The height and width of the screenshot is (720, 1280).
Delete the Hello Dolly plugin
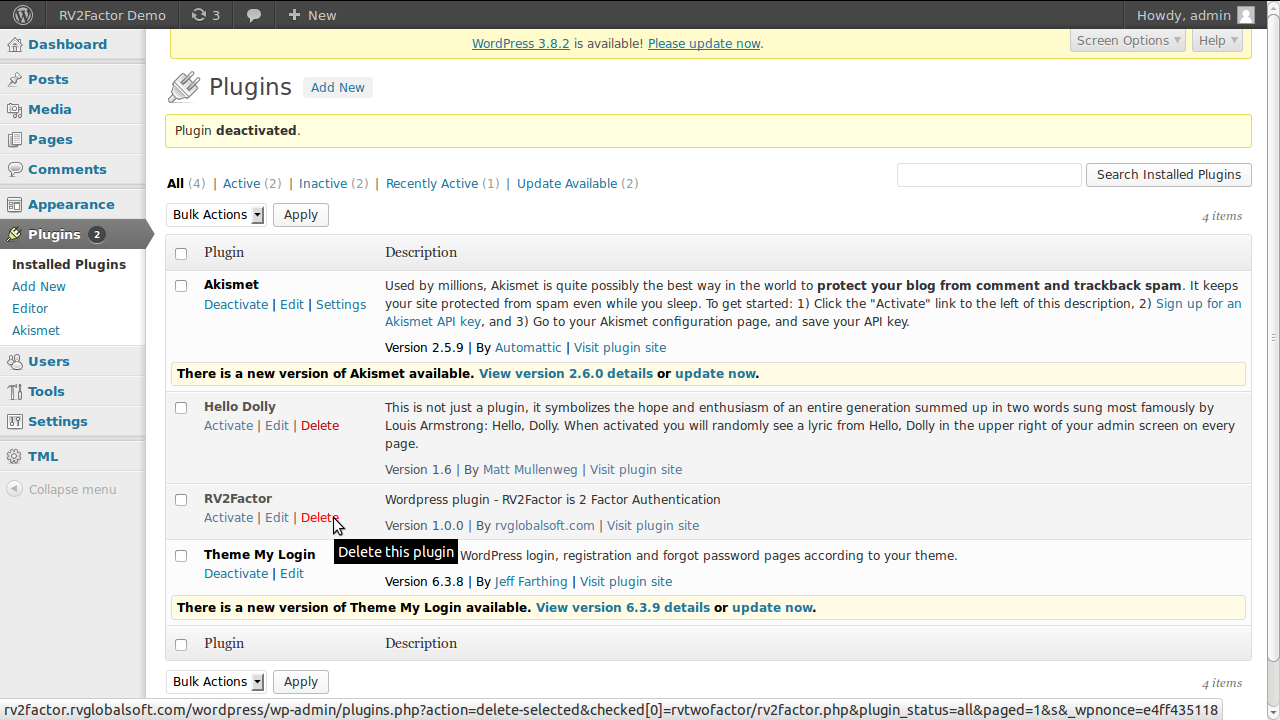320,425
